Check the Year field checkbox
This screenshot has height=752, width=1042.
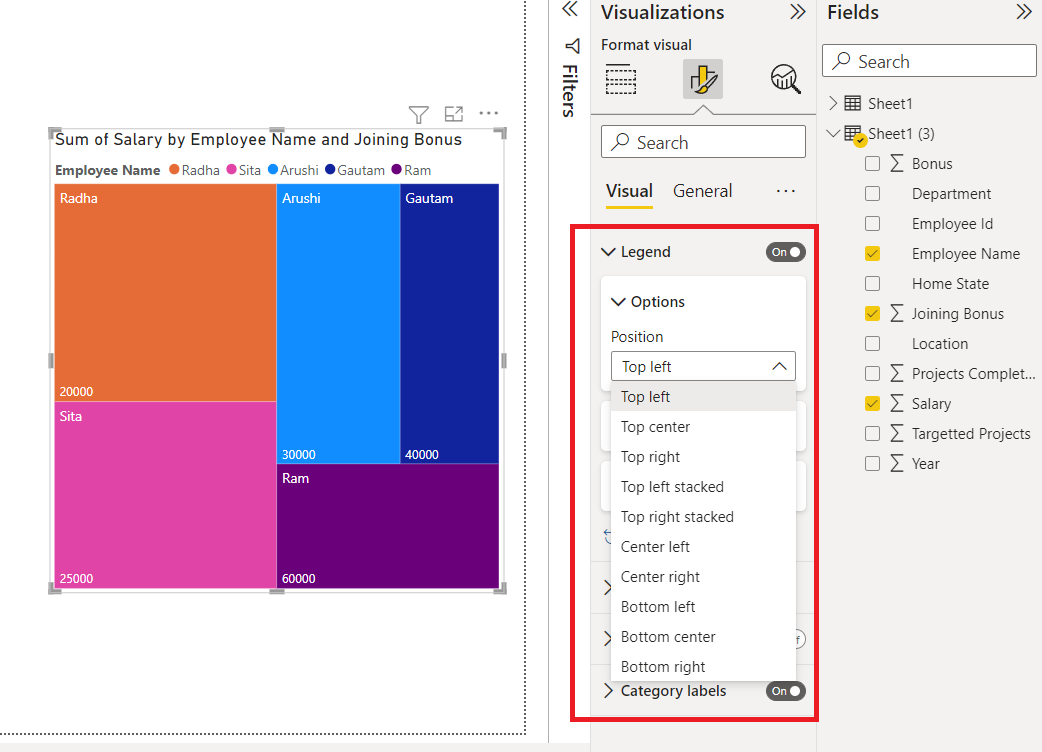coord(873,463)
